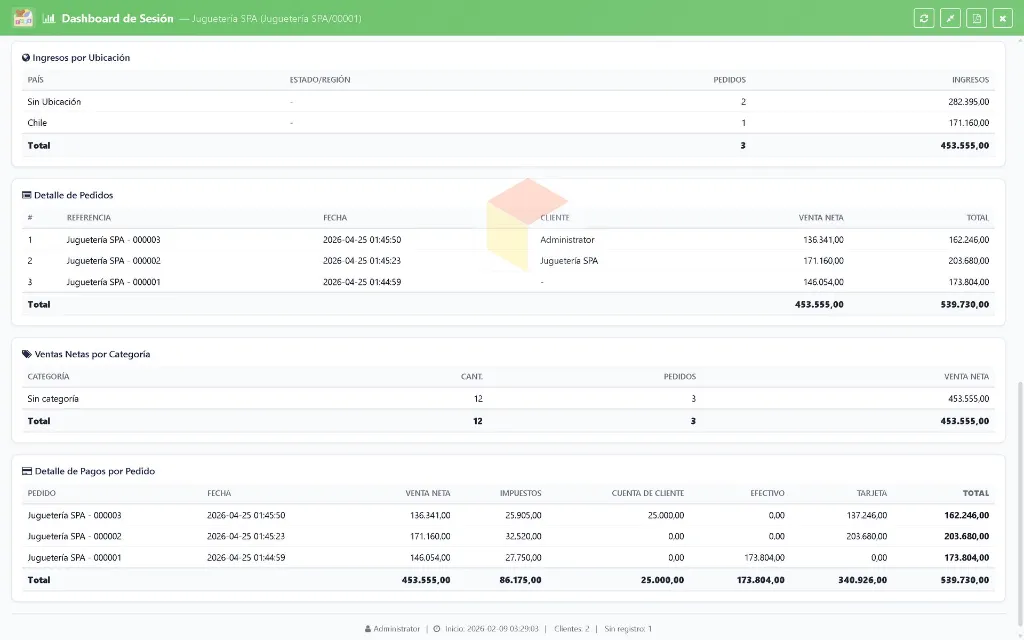This screenshot has height=640, width=1024.
Task: Click the PAÍS column header
Action: tap(35, 80)
